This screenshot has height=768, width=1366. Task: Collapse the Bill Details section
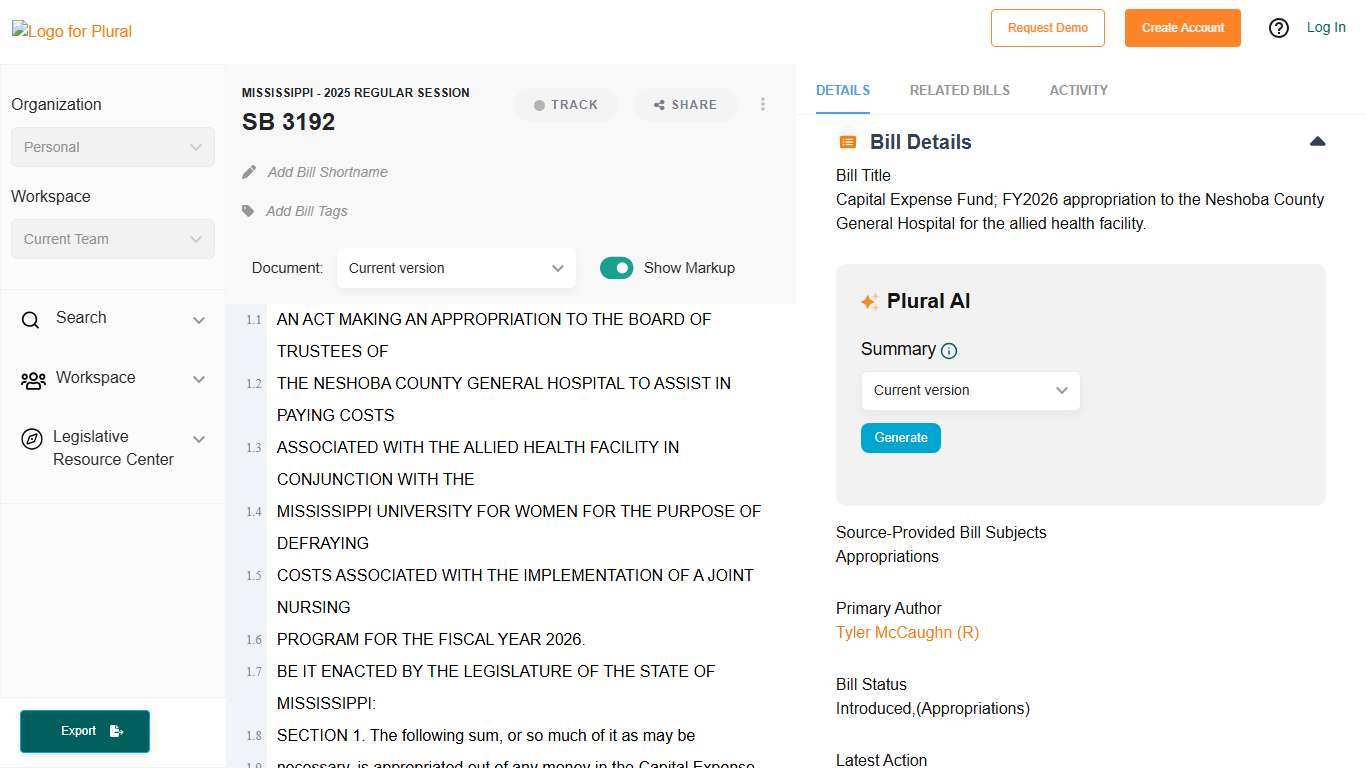(x=1317, y=142)
